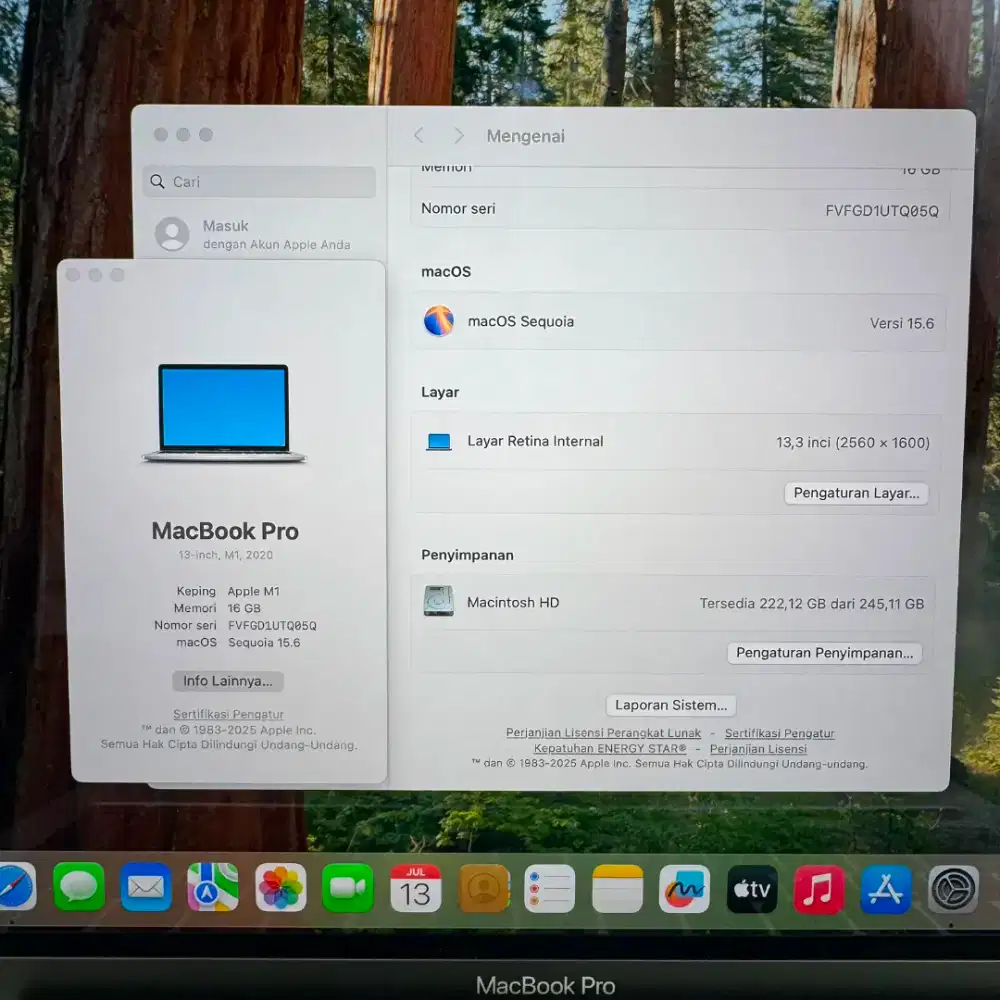Viewport: 1000px width, 1000px height.
Task: Open Photos app in the Dock
Action: point(281,887)
